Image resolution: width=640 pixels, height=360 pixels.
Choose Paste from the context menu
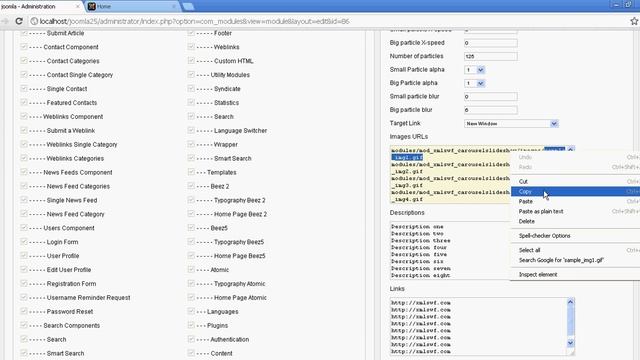(575, 201)
